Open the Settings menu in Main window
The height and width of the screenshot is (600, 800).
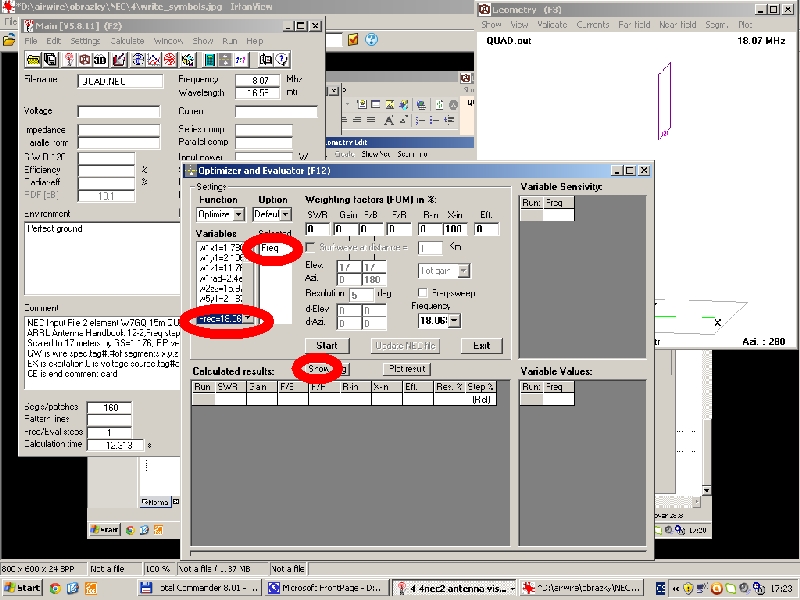point(85,41)
